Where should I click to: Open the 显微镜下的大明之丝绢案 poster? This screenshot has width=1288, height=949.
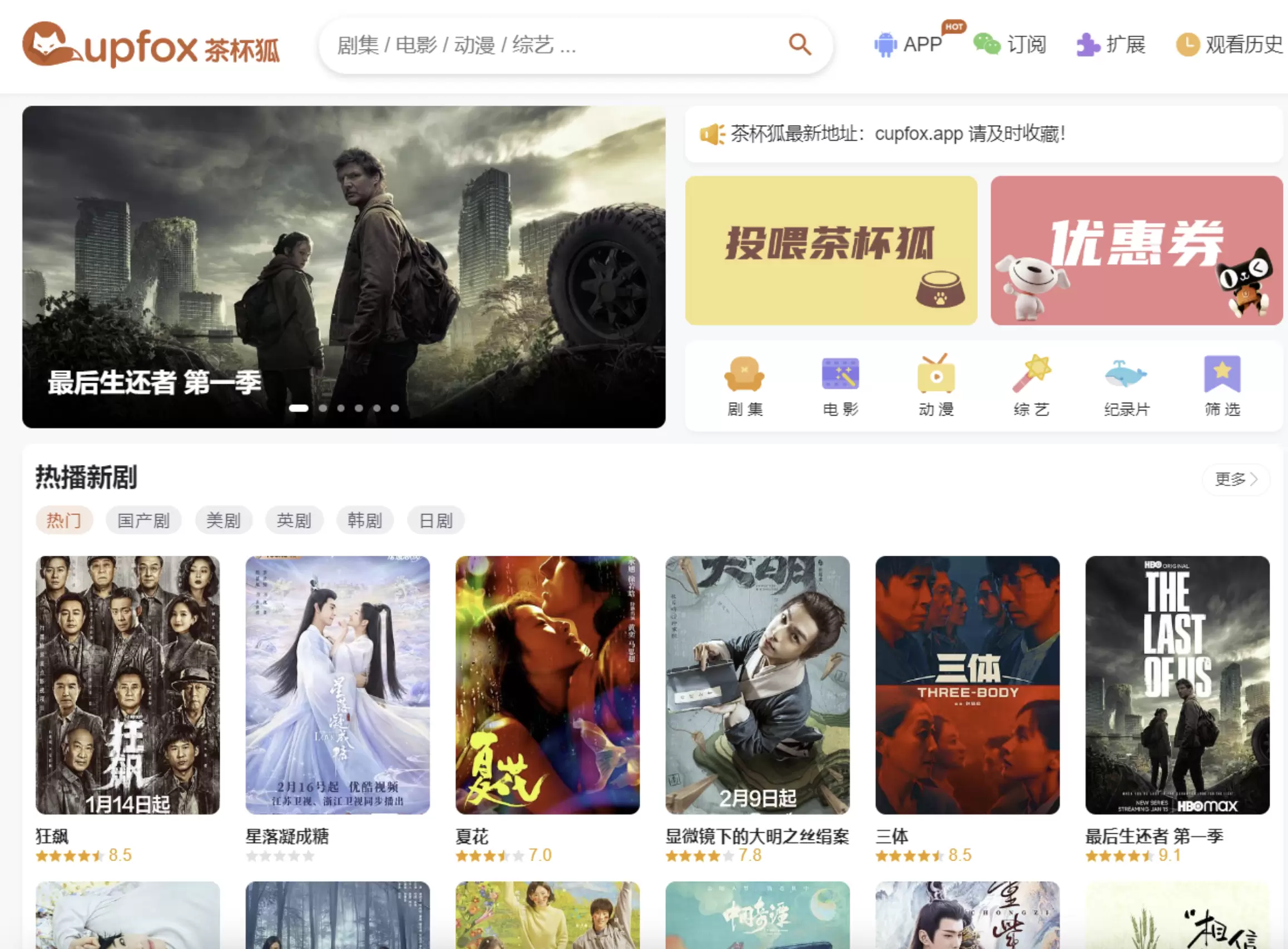click(x=757, y=685)
